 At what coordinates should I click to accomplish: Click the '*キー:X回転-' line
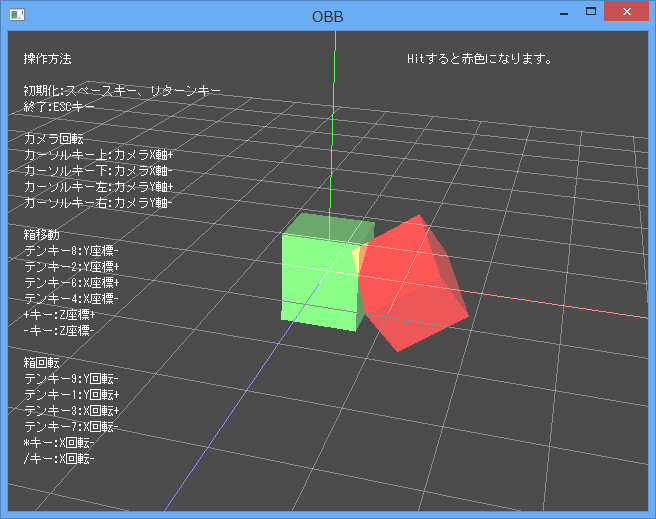[59, 442]
